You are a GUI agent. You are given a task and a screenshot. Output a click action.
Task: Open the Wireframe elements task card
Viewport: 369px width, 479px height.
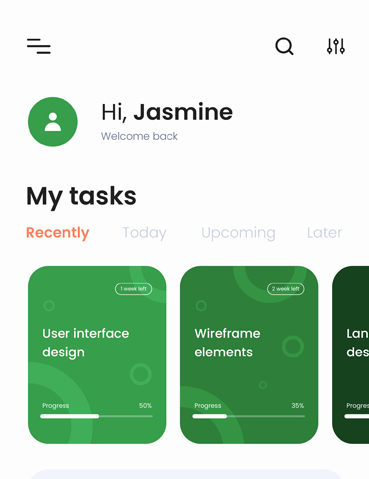[249, 355]
